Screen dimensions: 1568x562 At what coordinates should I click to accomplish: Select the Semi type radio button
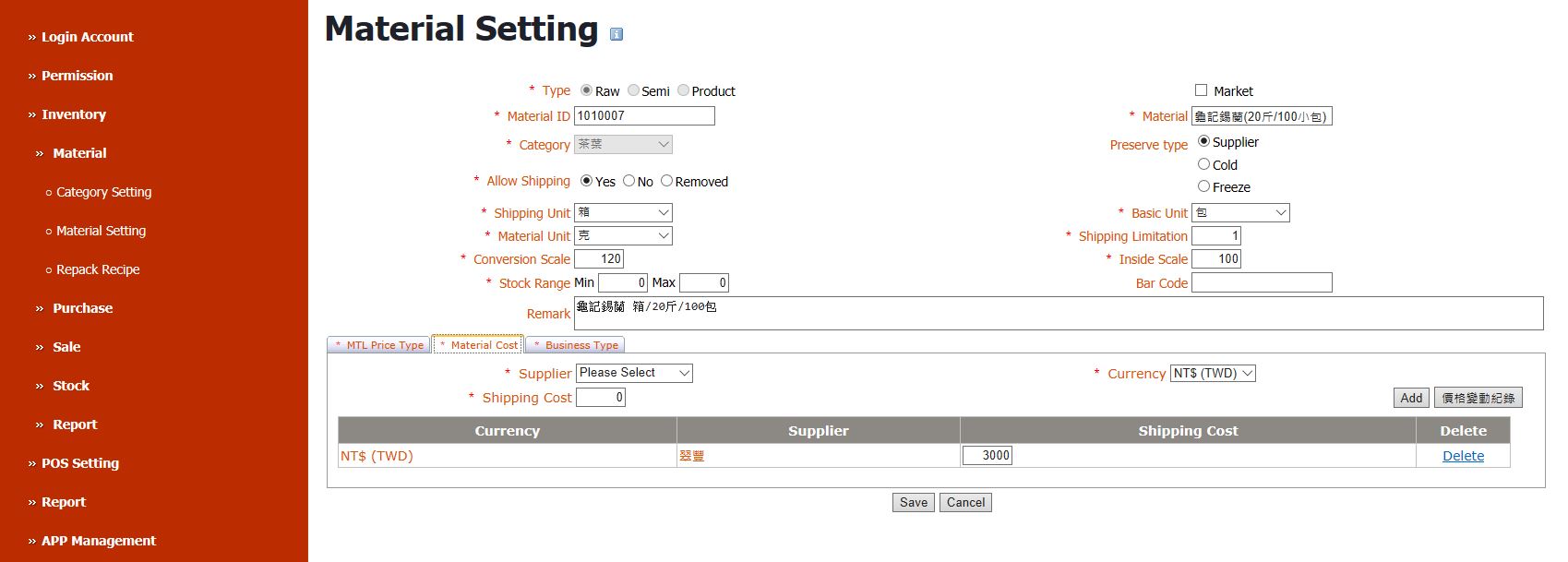[x=633, y=90]
